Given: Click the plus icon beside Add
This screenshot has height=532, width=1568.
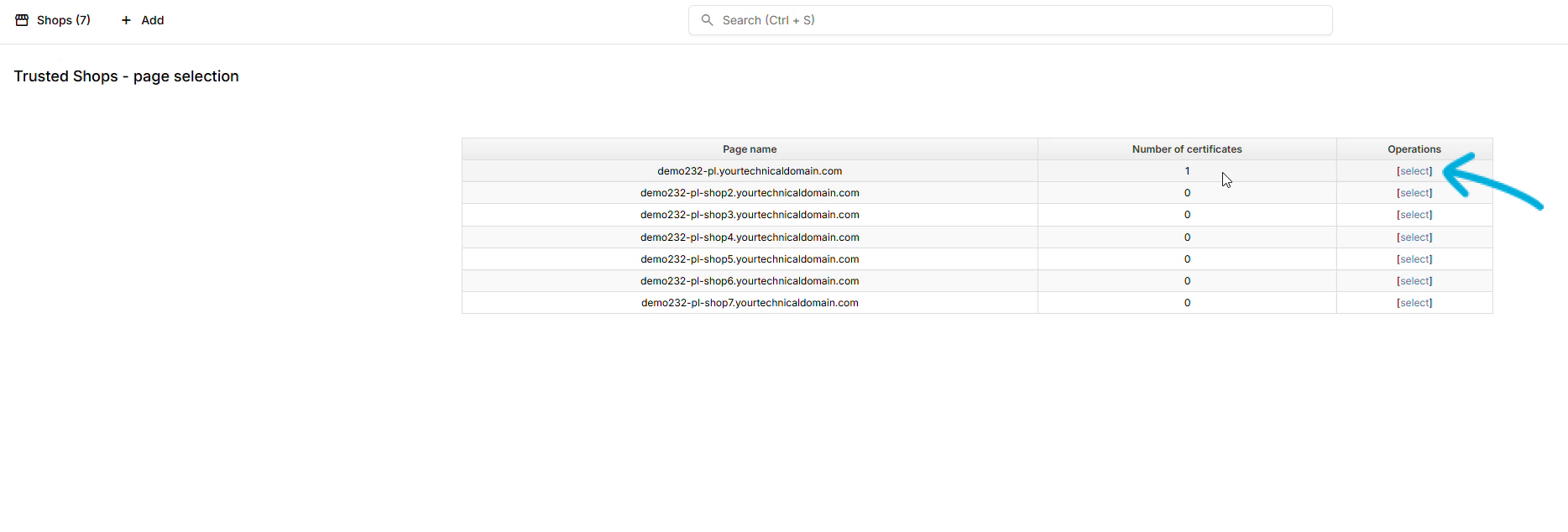Looking at the screenshot, I should (126, 20).
